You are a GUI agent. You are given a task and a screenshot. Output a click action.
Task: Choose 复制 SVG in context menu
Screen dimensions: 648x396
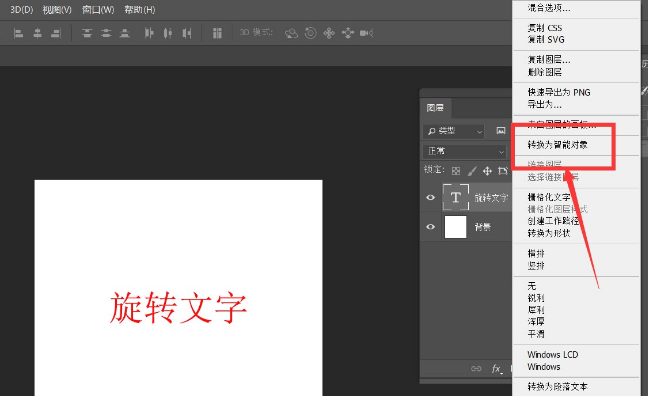tap(546, 40)
